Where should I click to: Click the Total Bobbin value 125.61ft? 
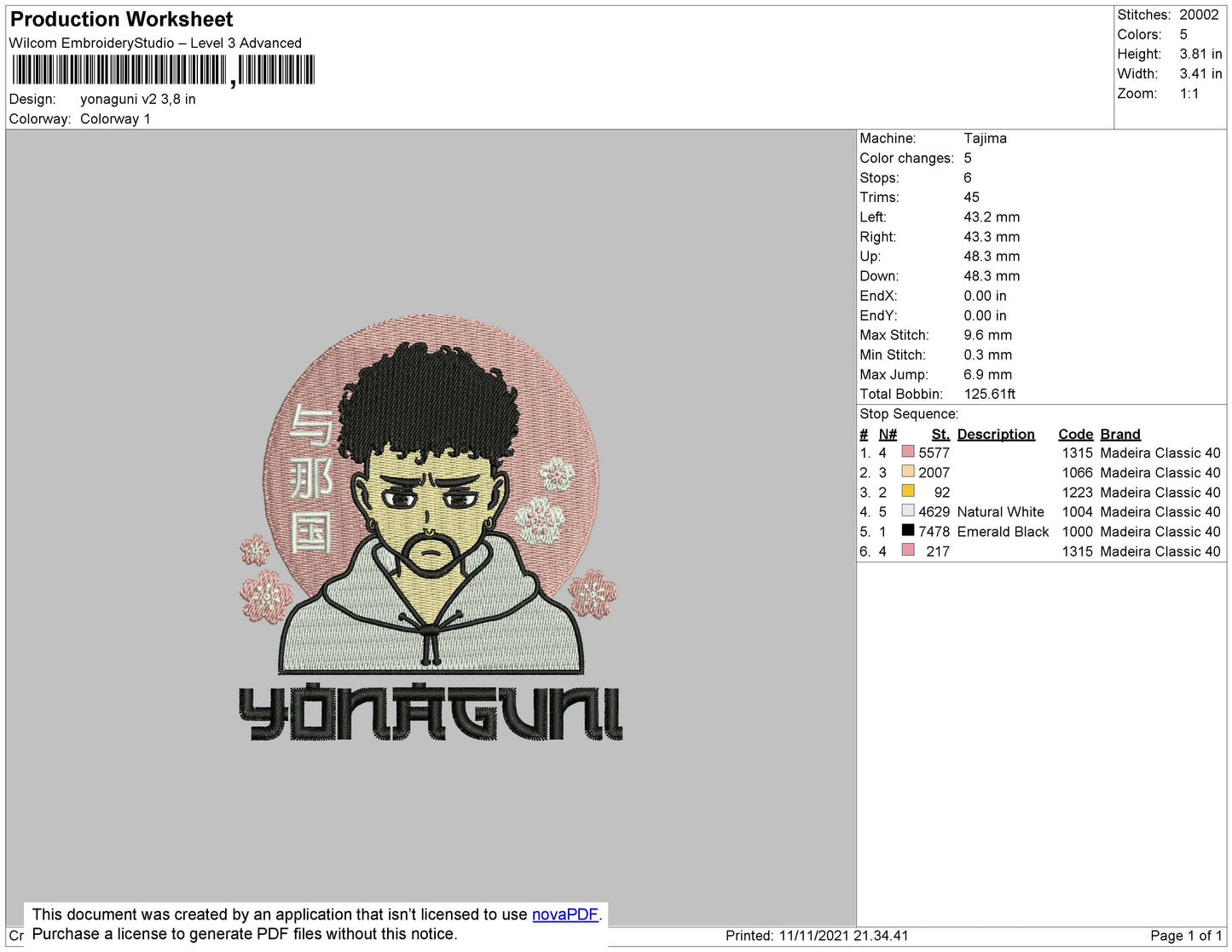pos(989,394)
